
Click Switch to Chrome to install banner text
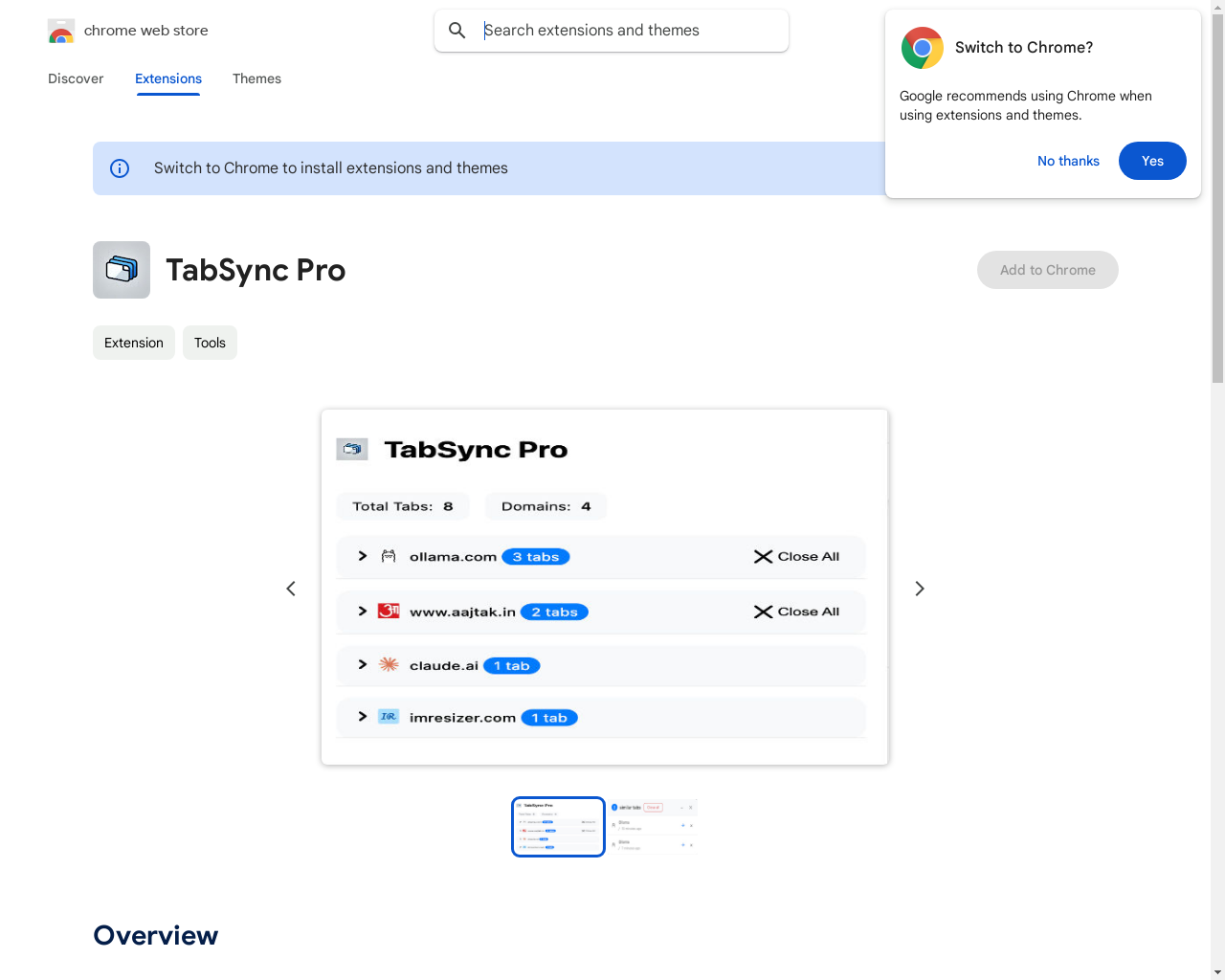click(331, 168)
